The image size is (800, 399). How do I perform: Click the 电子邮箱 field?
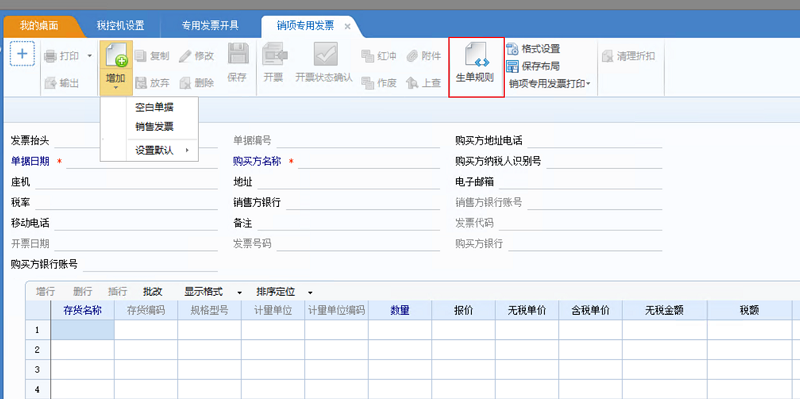click(581, 183)
